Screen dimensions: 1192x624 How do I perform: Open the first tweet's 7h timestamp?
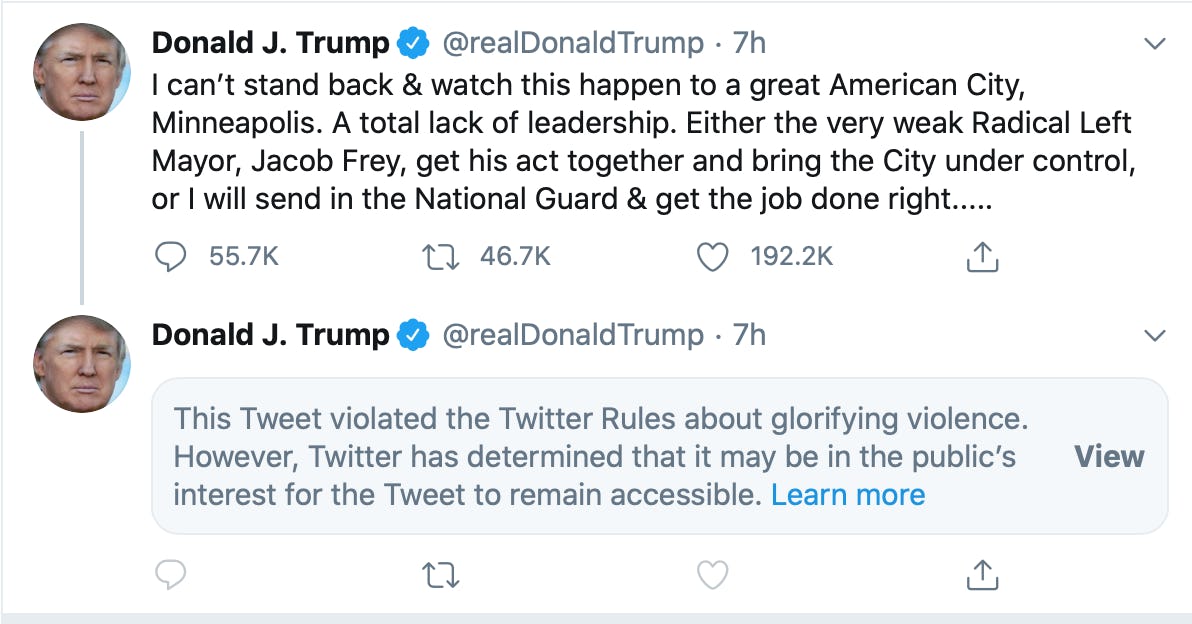(x=749, y=44)
